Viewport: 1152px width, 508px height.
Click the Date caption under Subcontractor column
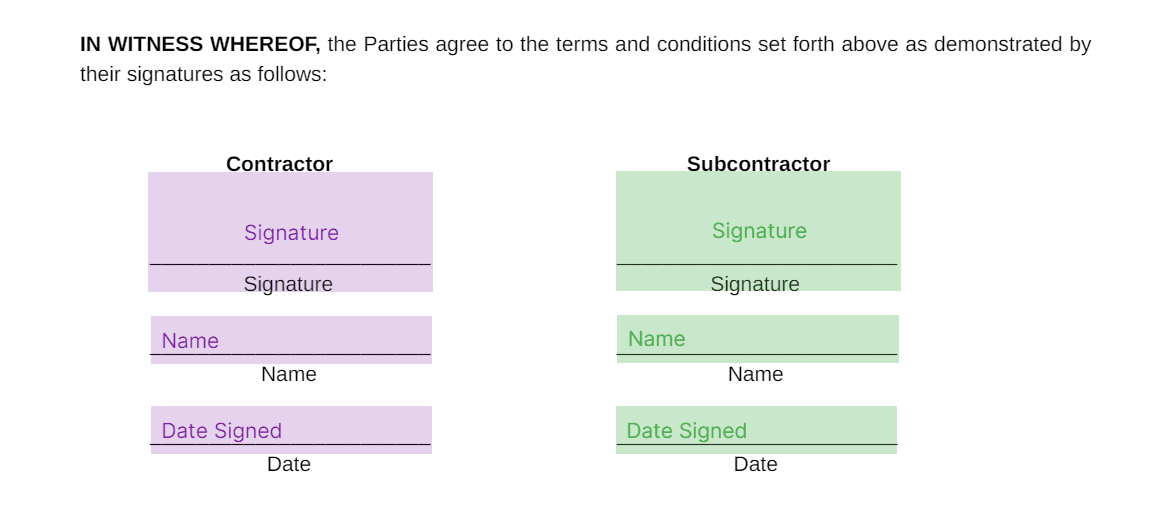[755, 464]
